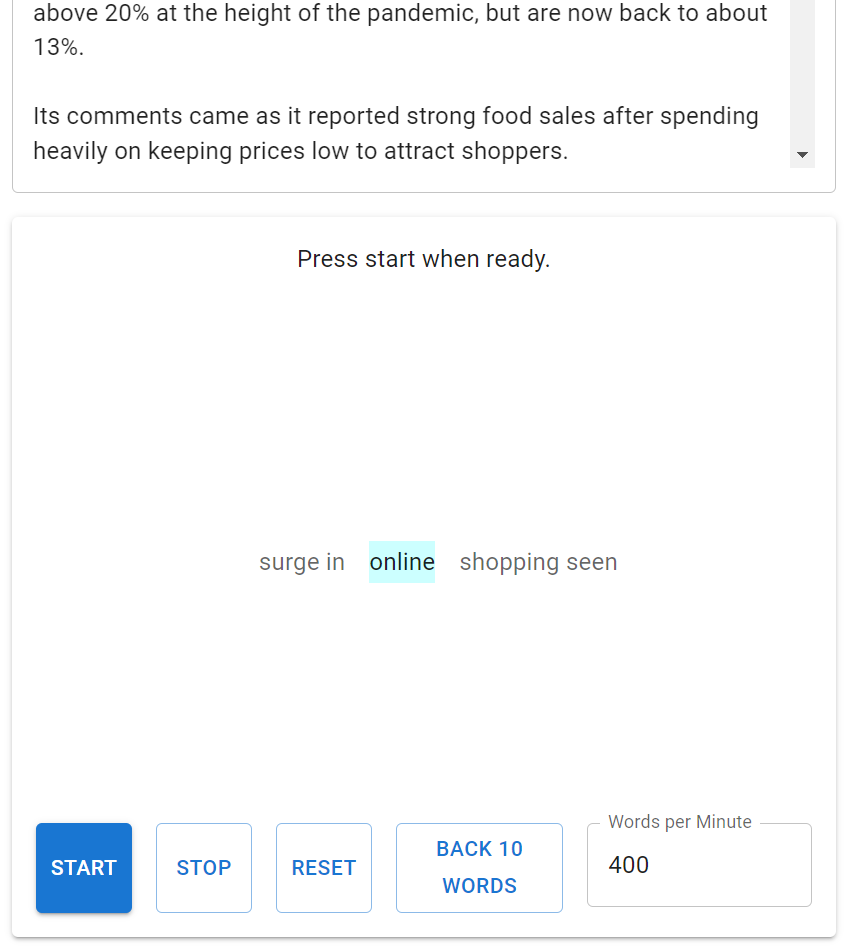Click the "surge in" preceding words
The width and height of the screenshot is (858, 952).
[302, 562]
